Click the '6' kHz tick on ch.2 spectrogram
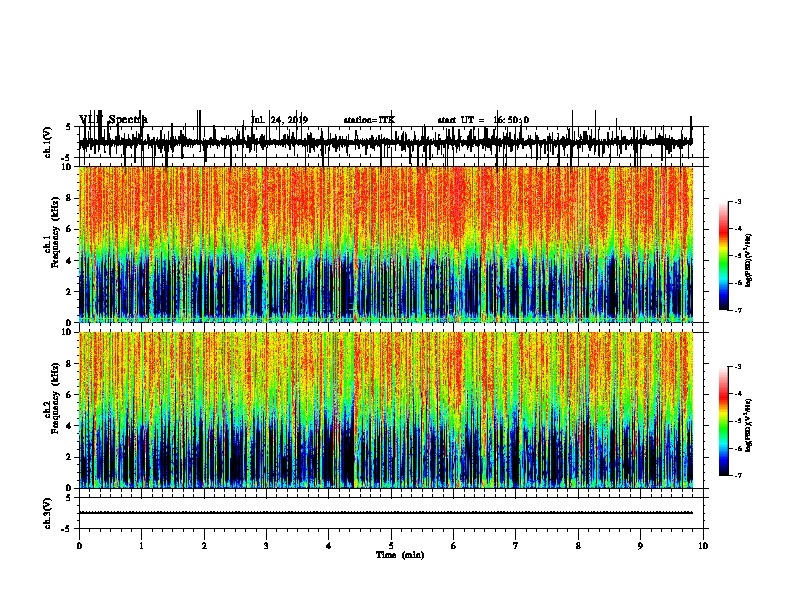The width and height of the screenshot is (792, 612). pyautogui.click(x=70, y=395)
